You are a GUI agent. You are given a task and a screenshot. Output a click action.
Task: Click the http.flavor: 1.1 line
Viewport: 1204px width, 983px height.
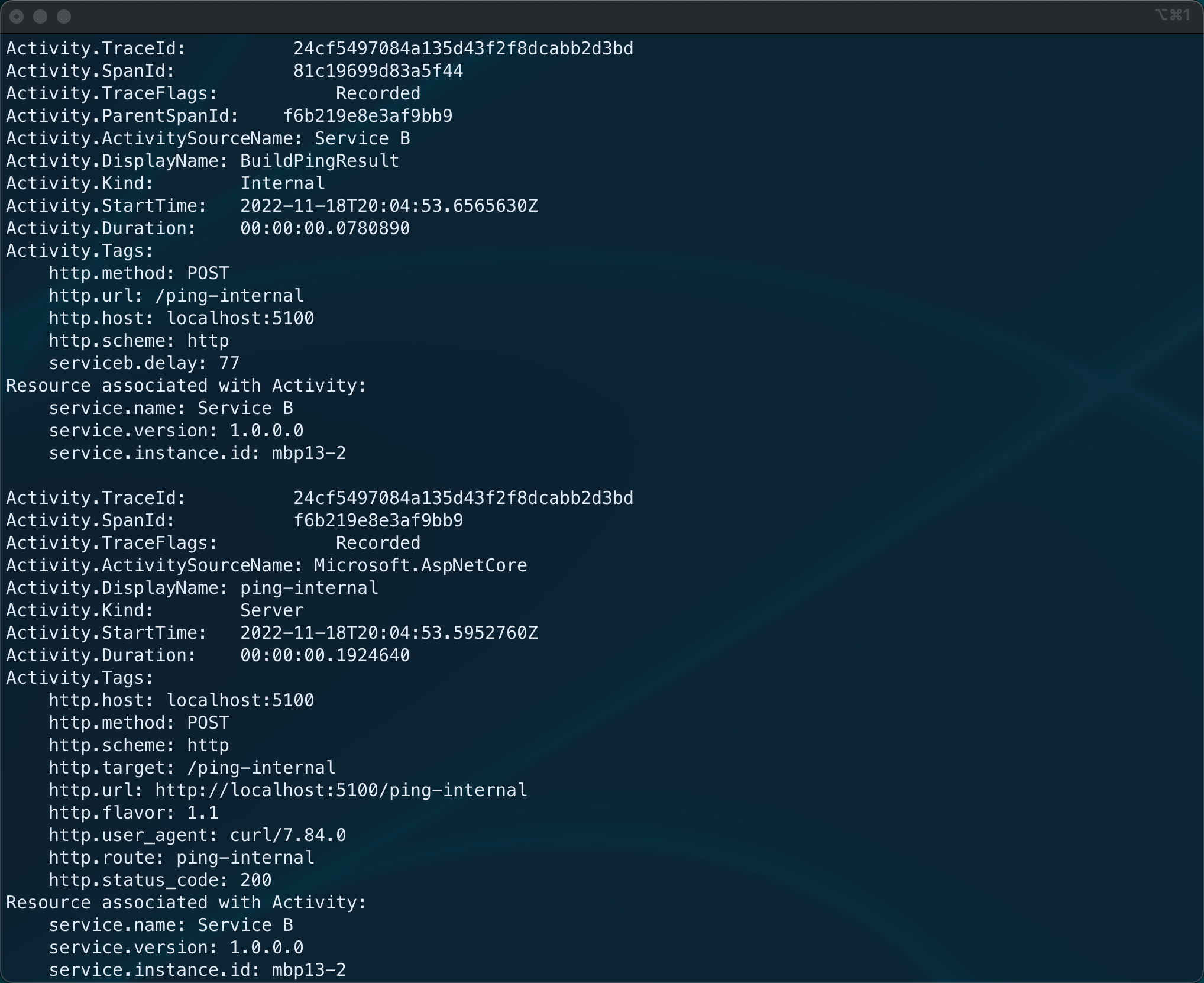pyautogui.click(x=133, y=813)
